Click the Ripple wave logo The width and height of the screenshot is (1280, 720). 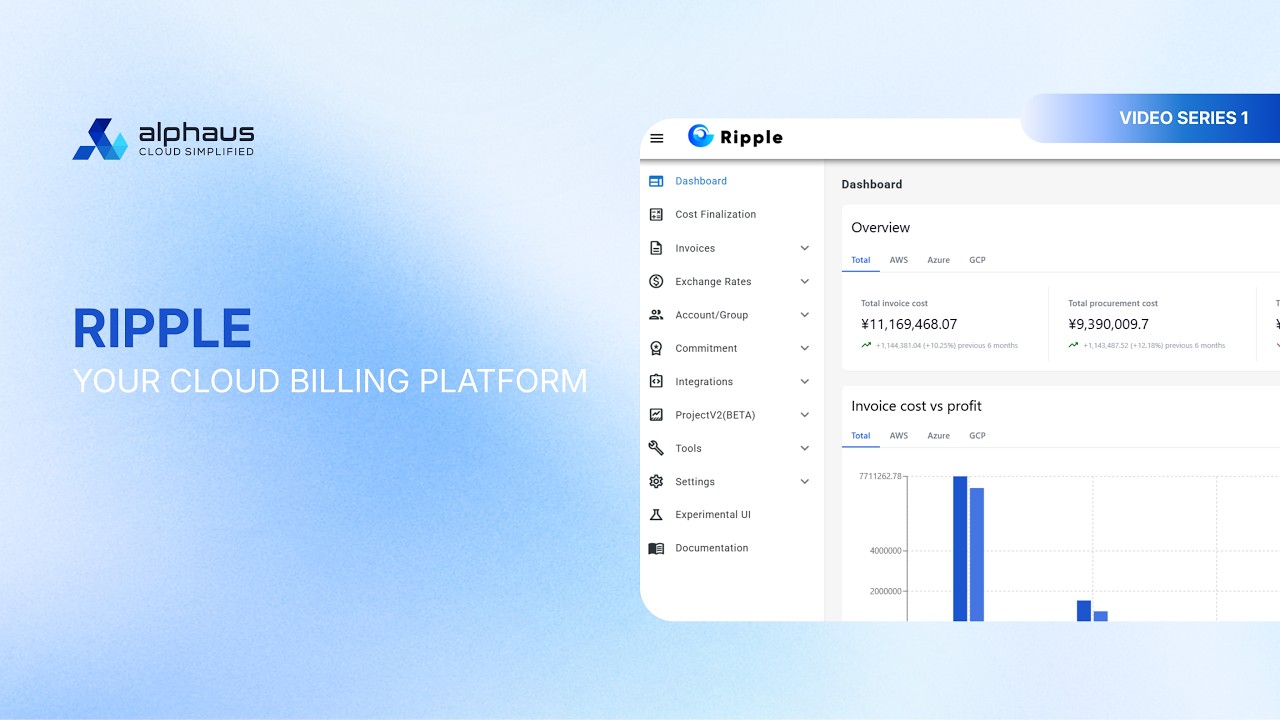pos(701,136)
